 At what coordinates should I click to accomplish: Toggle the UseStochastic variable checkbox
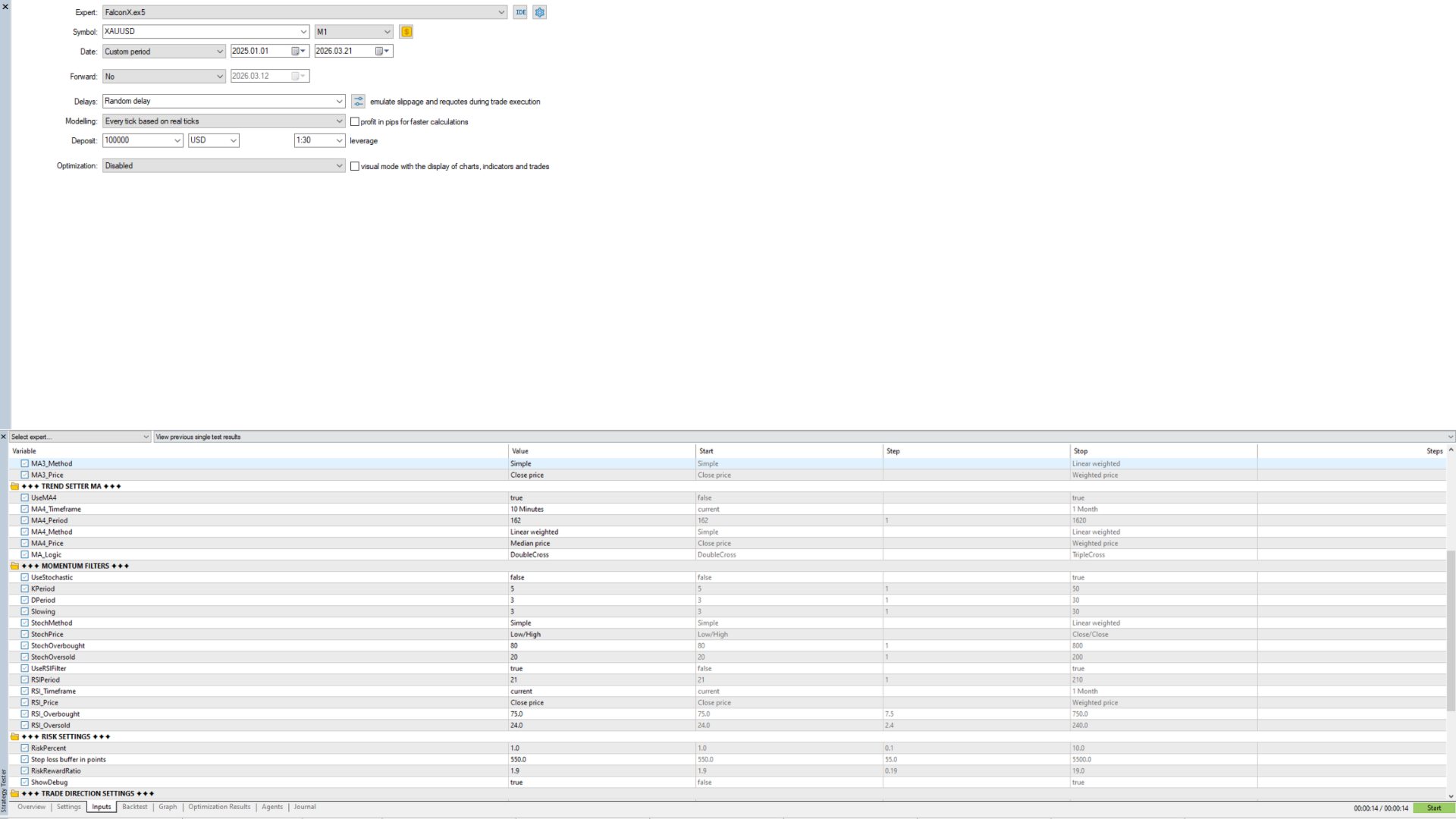pyautogui.click(x=25, y=578)
